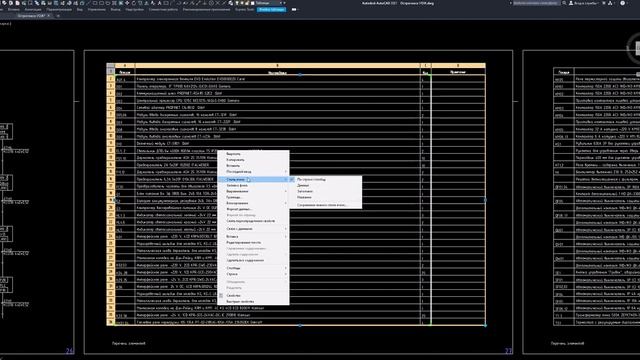Open the highlighted Стиль ячеек submenu entry
The image size is (640, 360).
click(x=253, y=179)
